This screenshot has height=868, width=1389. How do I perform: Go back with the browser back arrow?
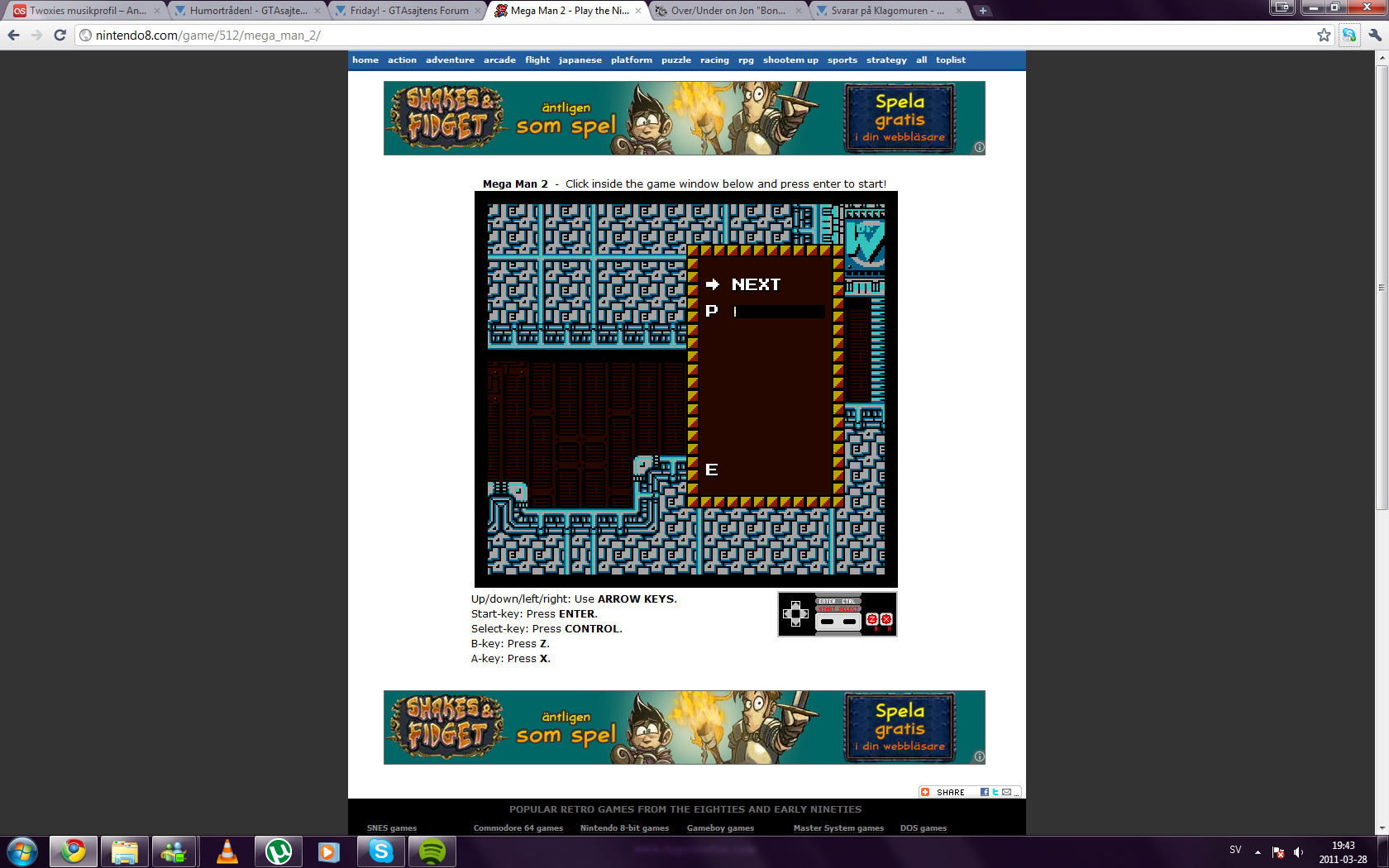pyautogui.click(x=13, y=35)
